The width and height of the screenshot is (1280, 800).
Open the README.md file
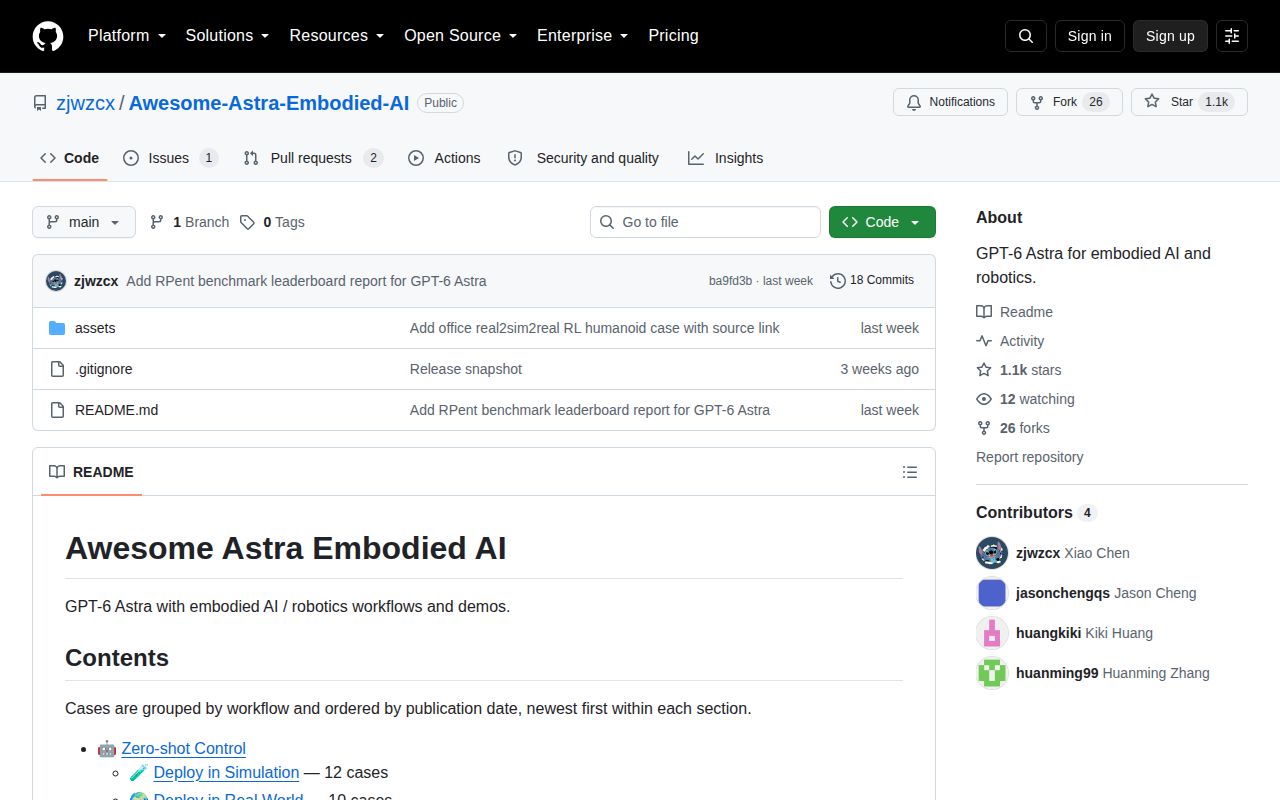tap(116, 410)
